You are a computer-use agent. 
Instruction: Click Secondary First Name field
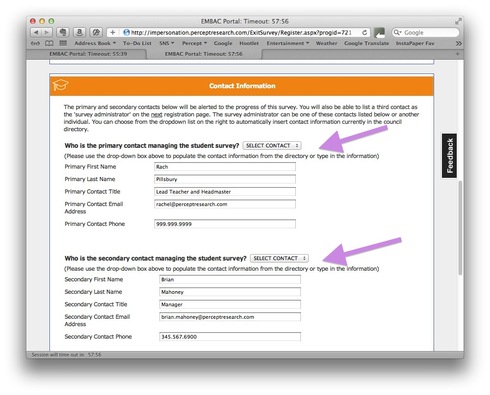pos(230,279)
